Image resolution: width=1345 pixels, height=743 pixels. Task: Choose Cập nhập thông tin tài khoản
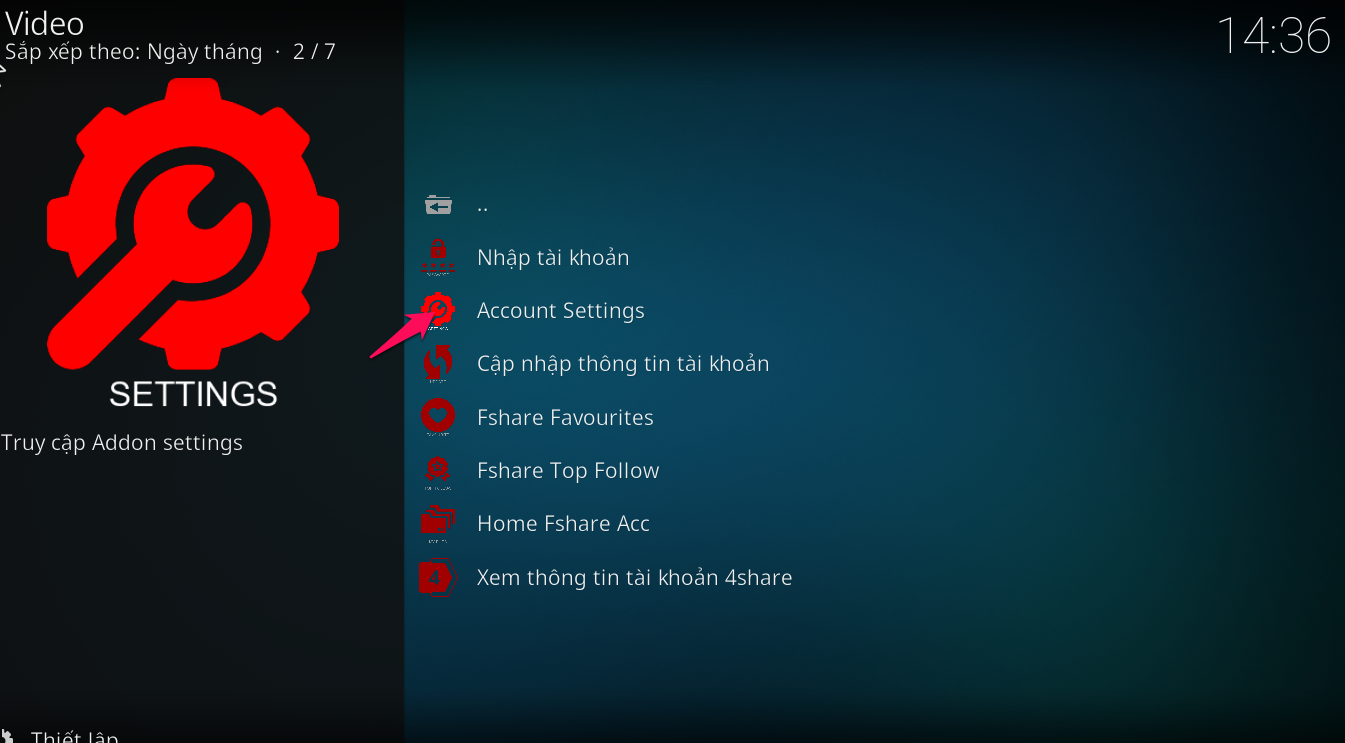click(x=623, y=364)
